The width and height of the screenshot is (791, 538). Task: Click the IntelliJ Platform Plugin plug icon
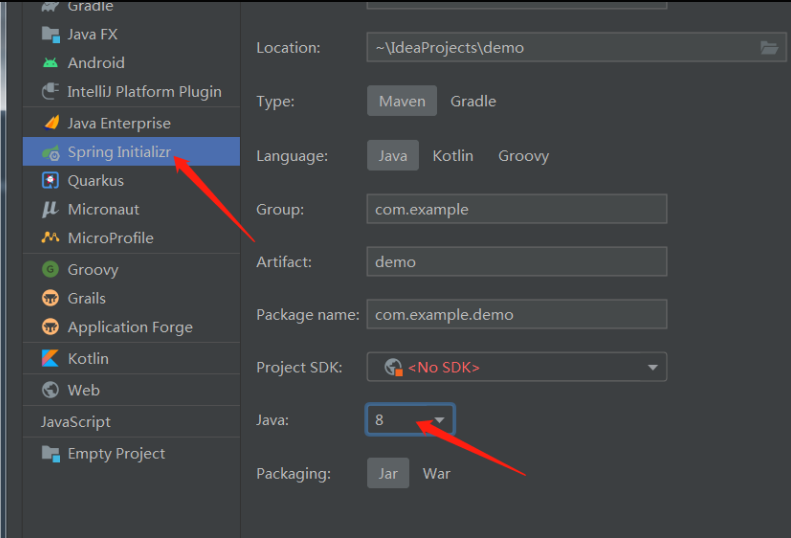coord(50,91)
